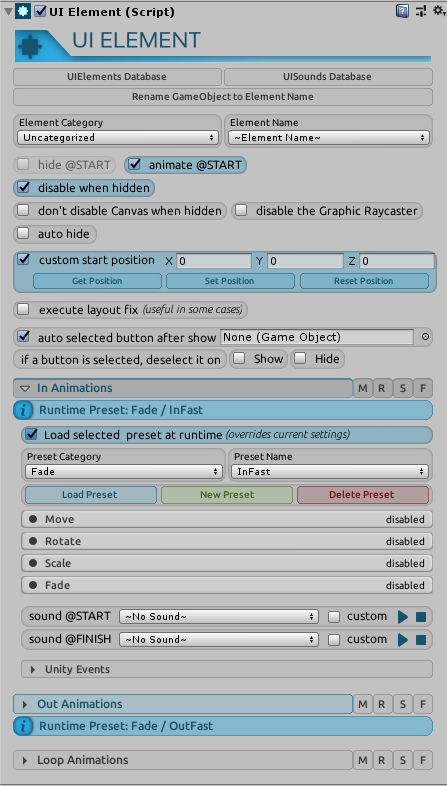Click the Reset Position button
The width and height of the screenshot is (447, 786).
tap(364, 281)
